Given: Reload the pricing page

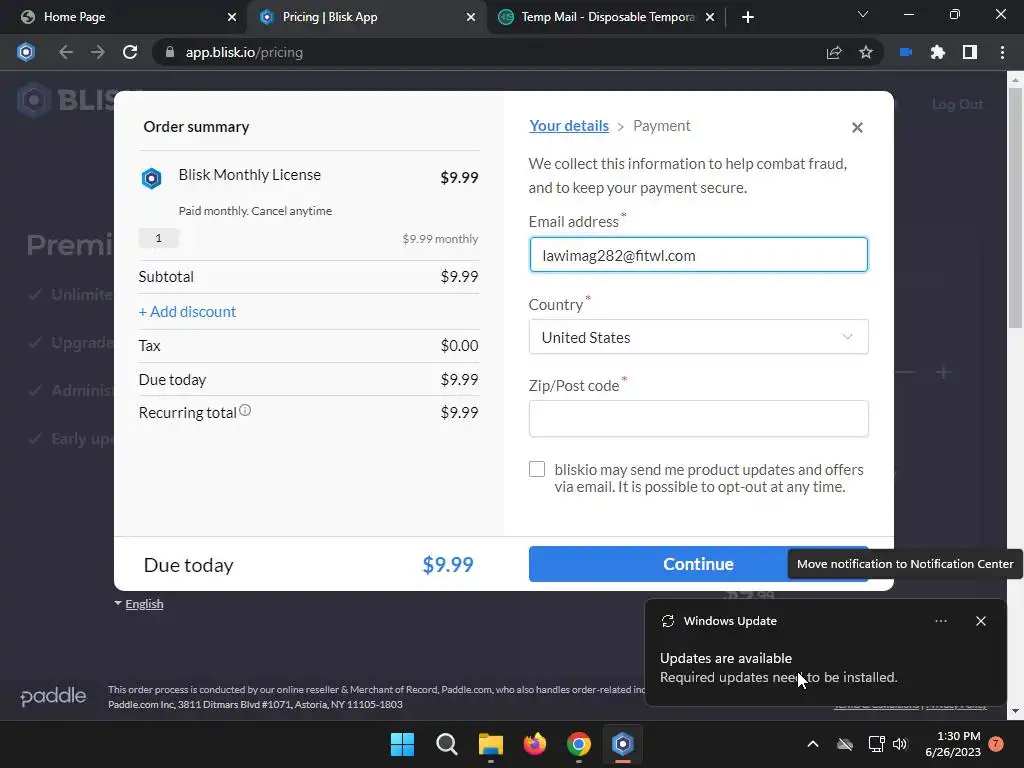Looking at the screenshot, I should click(130, 52).
